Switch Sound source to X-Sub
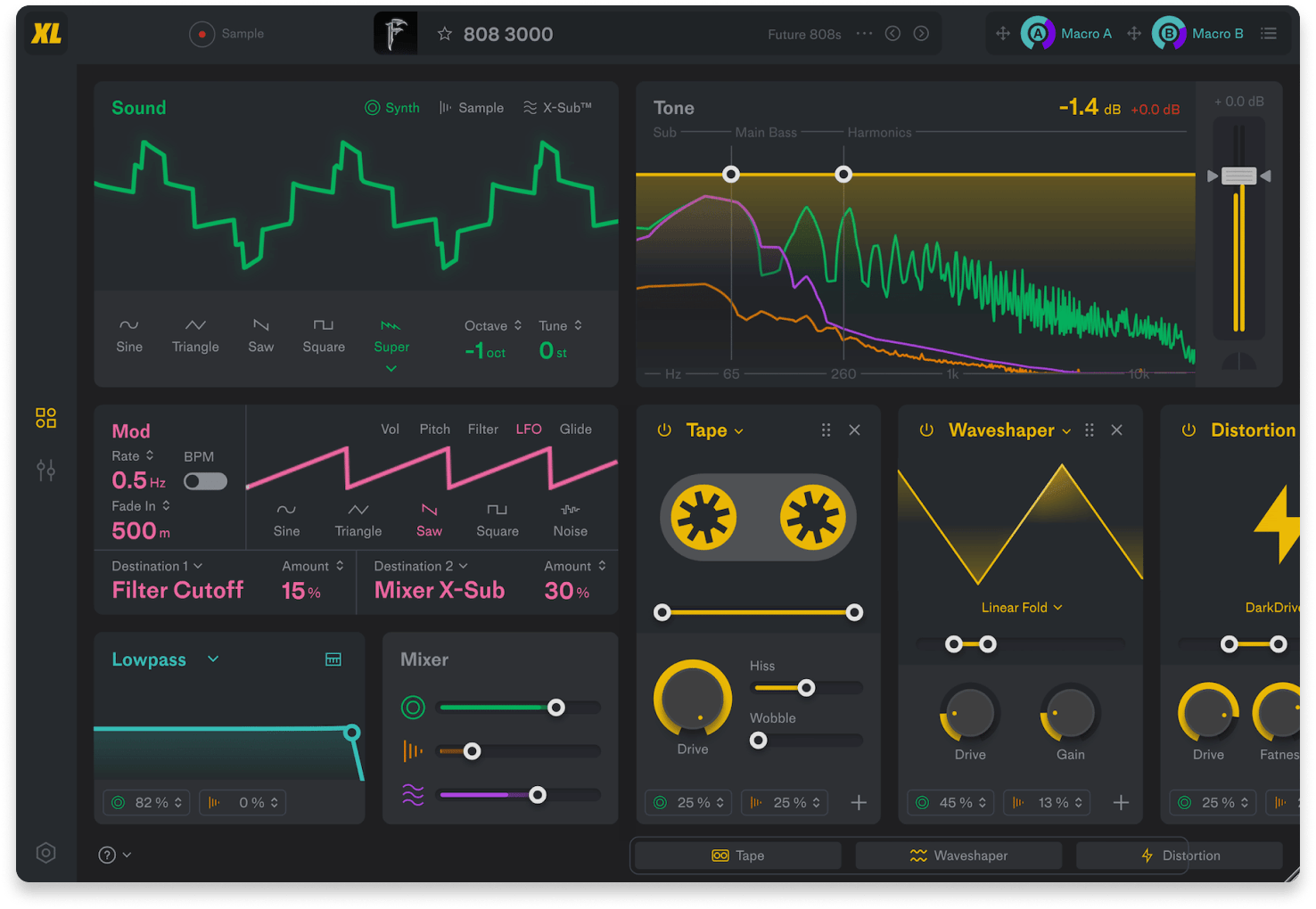This screenshot has height=909, width=1316. pos(557,108)
